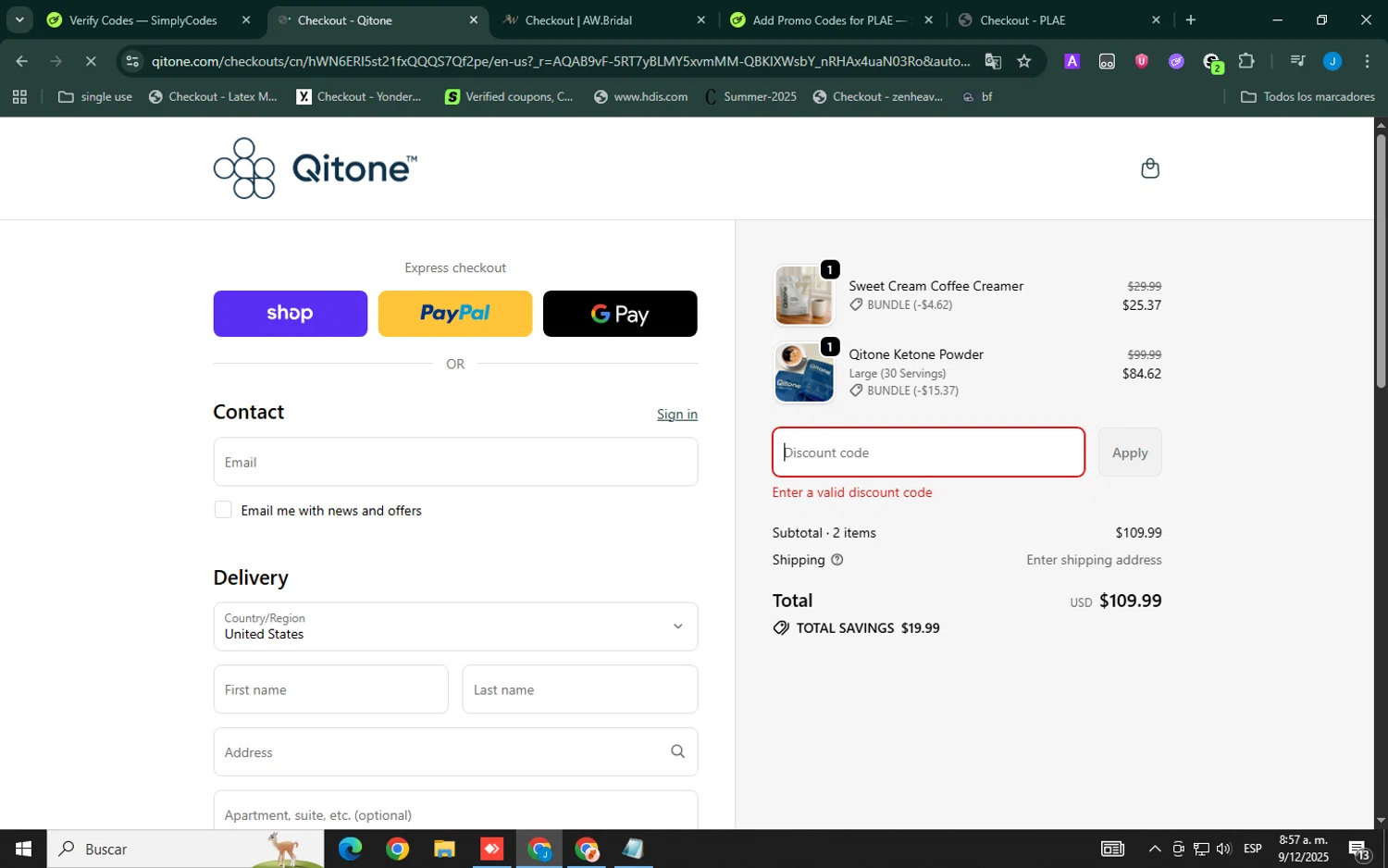
Task: Open the single use bookmark folder
Action: [95, 96]
